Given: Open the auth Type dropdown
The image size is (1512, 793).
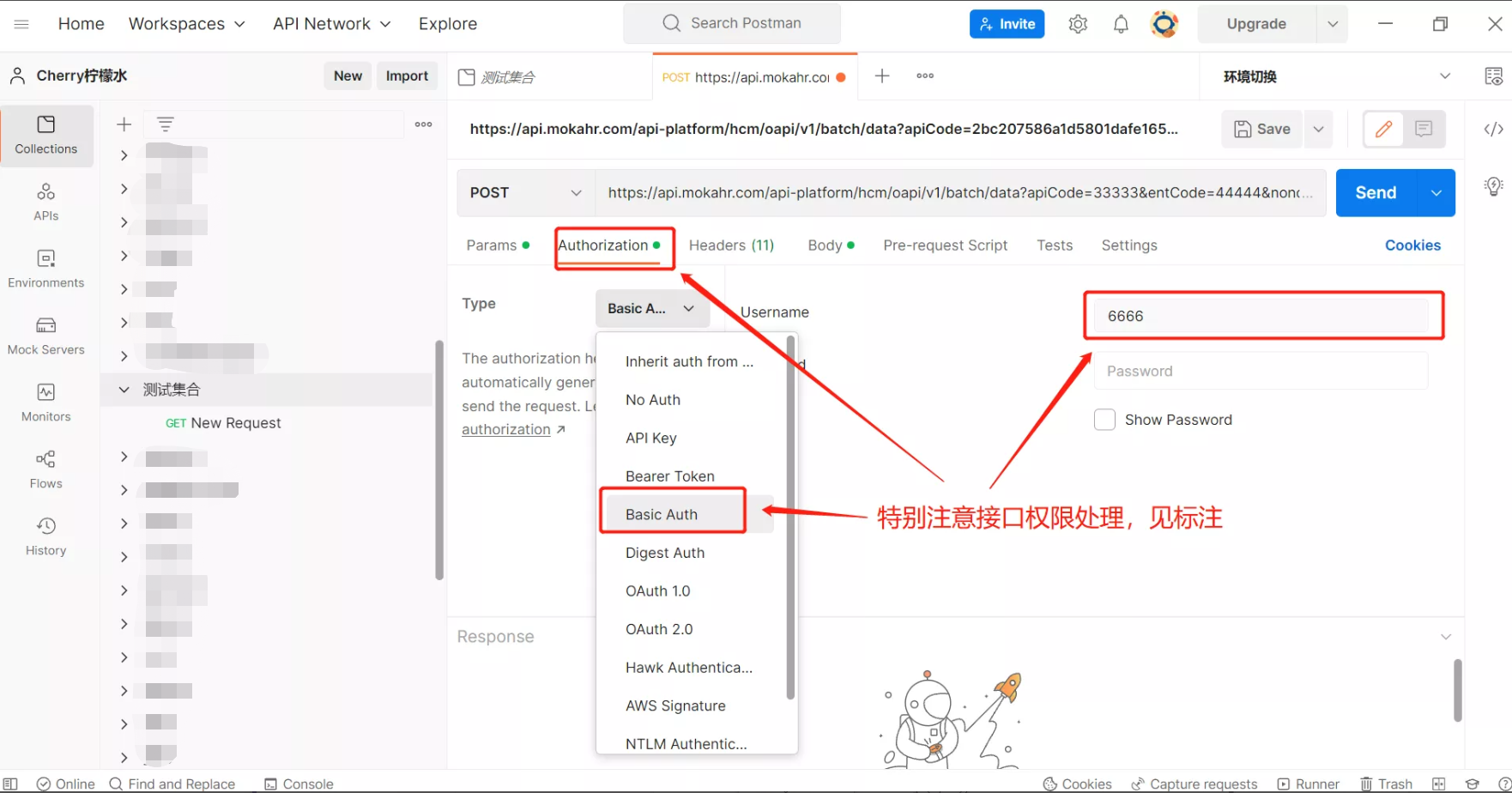Looking at the screenshot, I should pyautogui.click(x=652, y=308).
